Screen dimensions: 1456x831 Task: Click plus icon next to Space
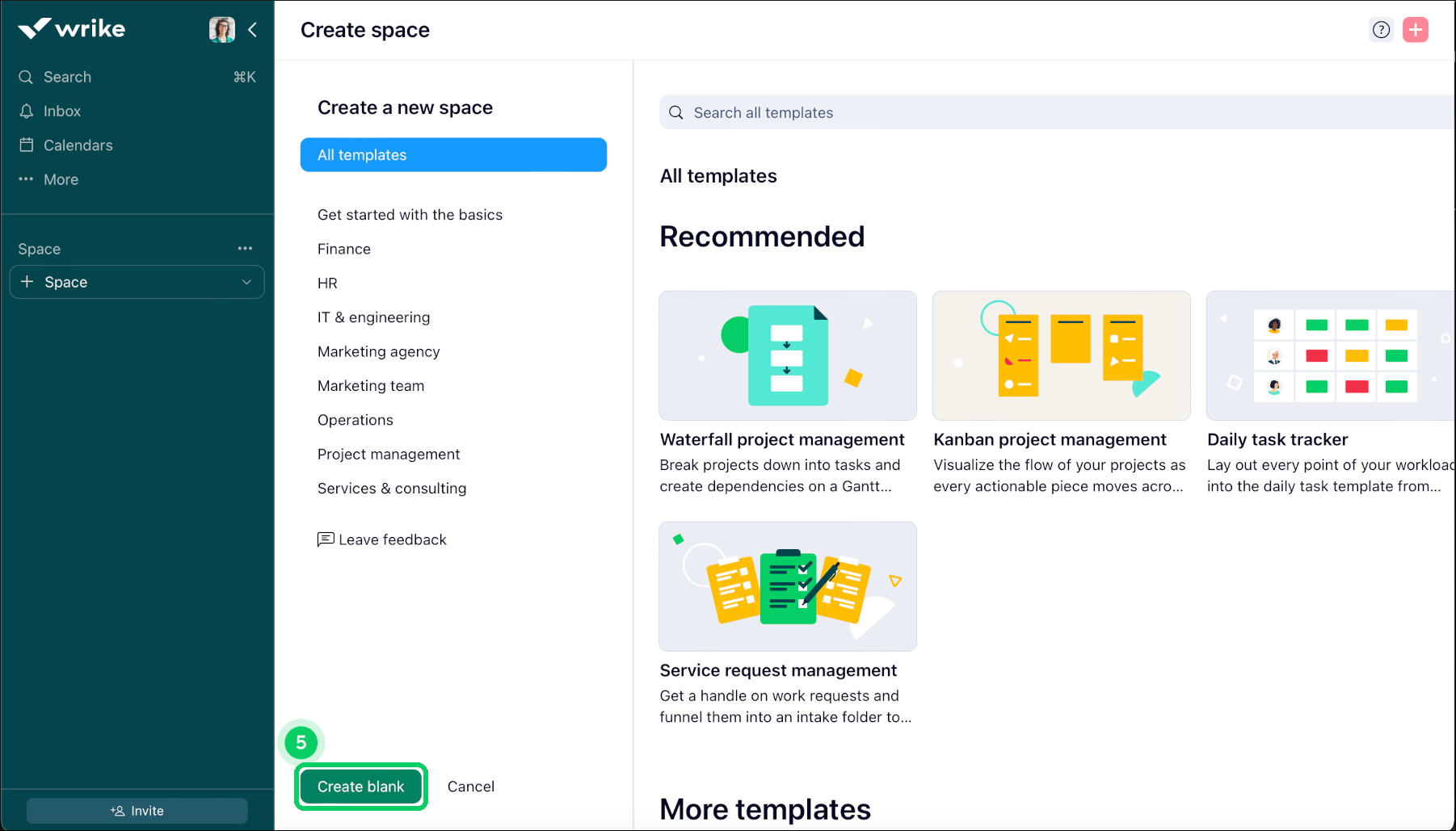(27, 282)
